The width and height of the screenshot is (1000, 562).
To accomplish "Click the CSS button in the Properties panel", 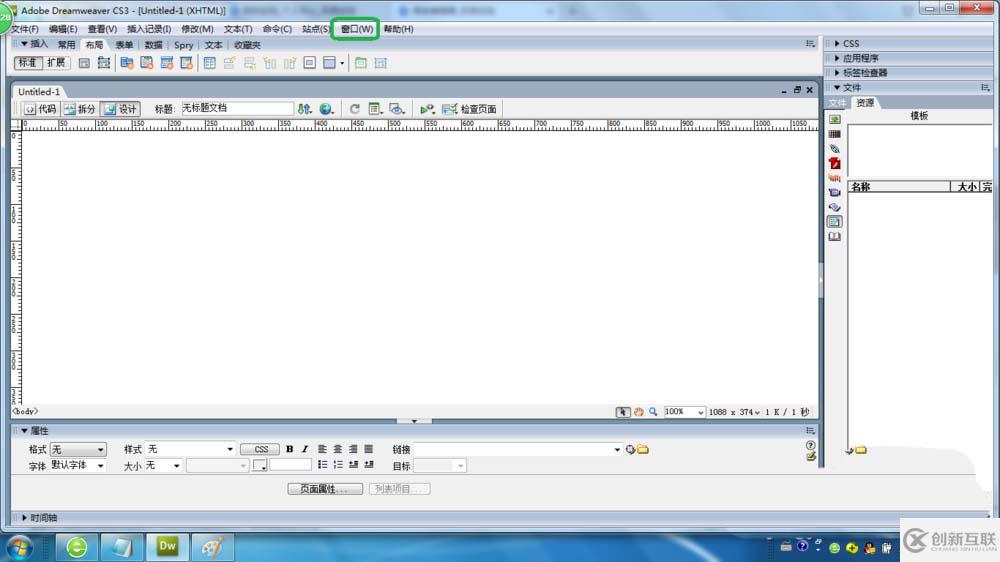I will tap(260, 449).
